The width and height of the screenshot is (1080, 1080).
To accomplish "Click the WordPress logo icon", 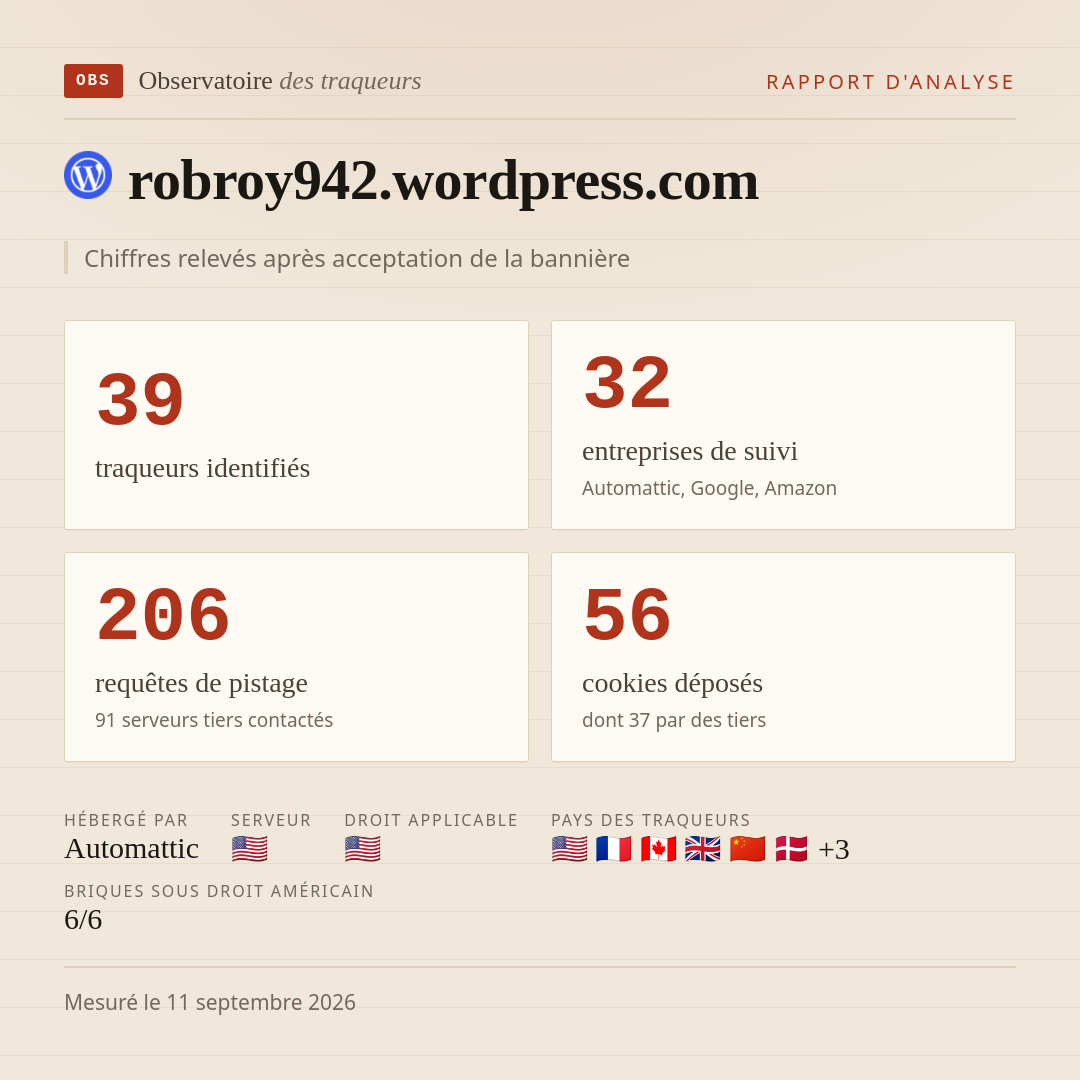I will pos(88,175).
